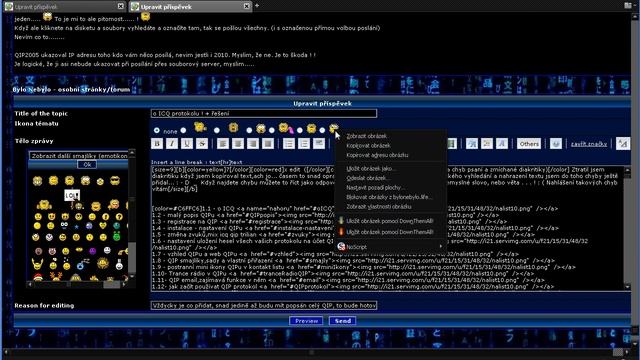Apply strikethrough formatting
Image resolution: width=640 pixels, height=360 pixels.
click(x=202, y=144)
